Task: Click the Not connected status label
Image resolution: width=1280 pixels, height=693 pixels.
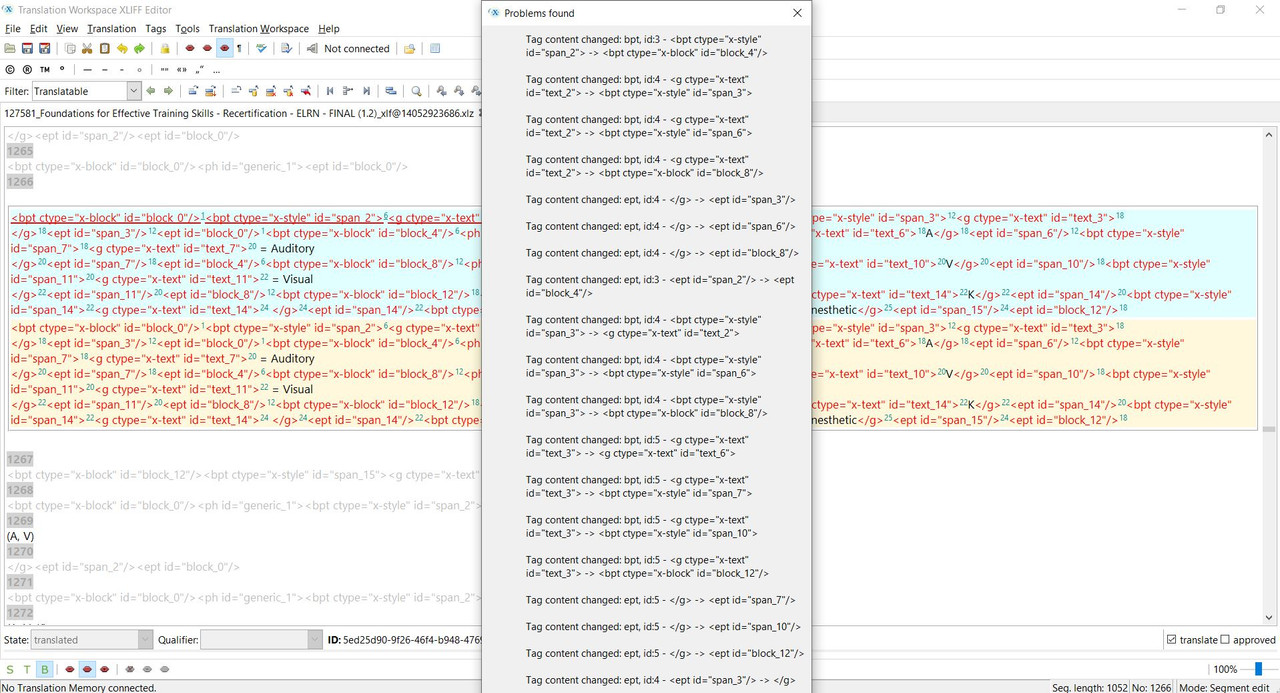Action: pyautogui.click(x=357, y=48)
